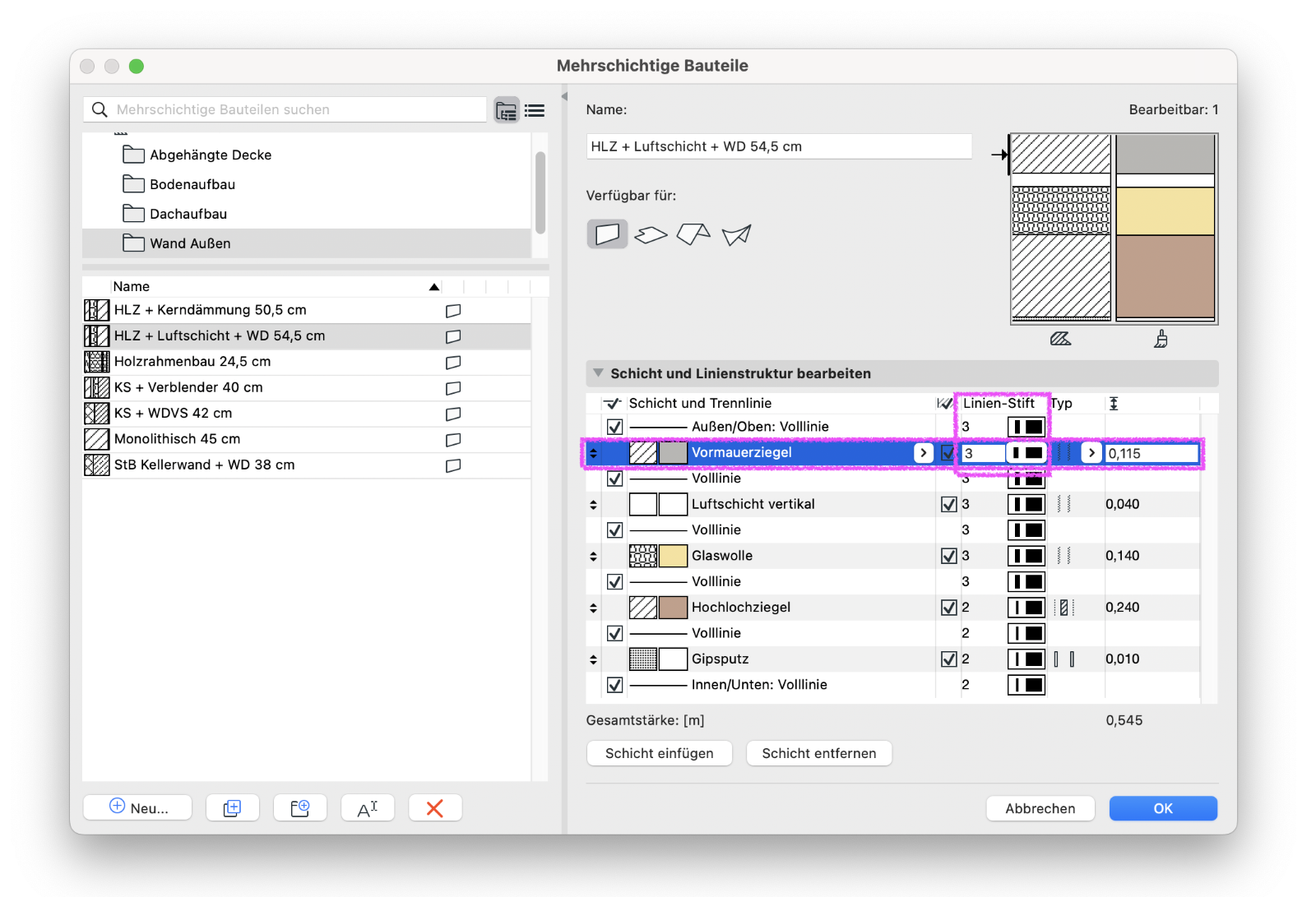Image resolution: width=1316 pixels, height=897 pixels.
Task: Click Gipsputz reorder handle
Action: (x=593, y=660)
